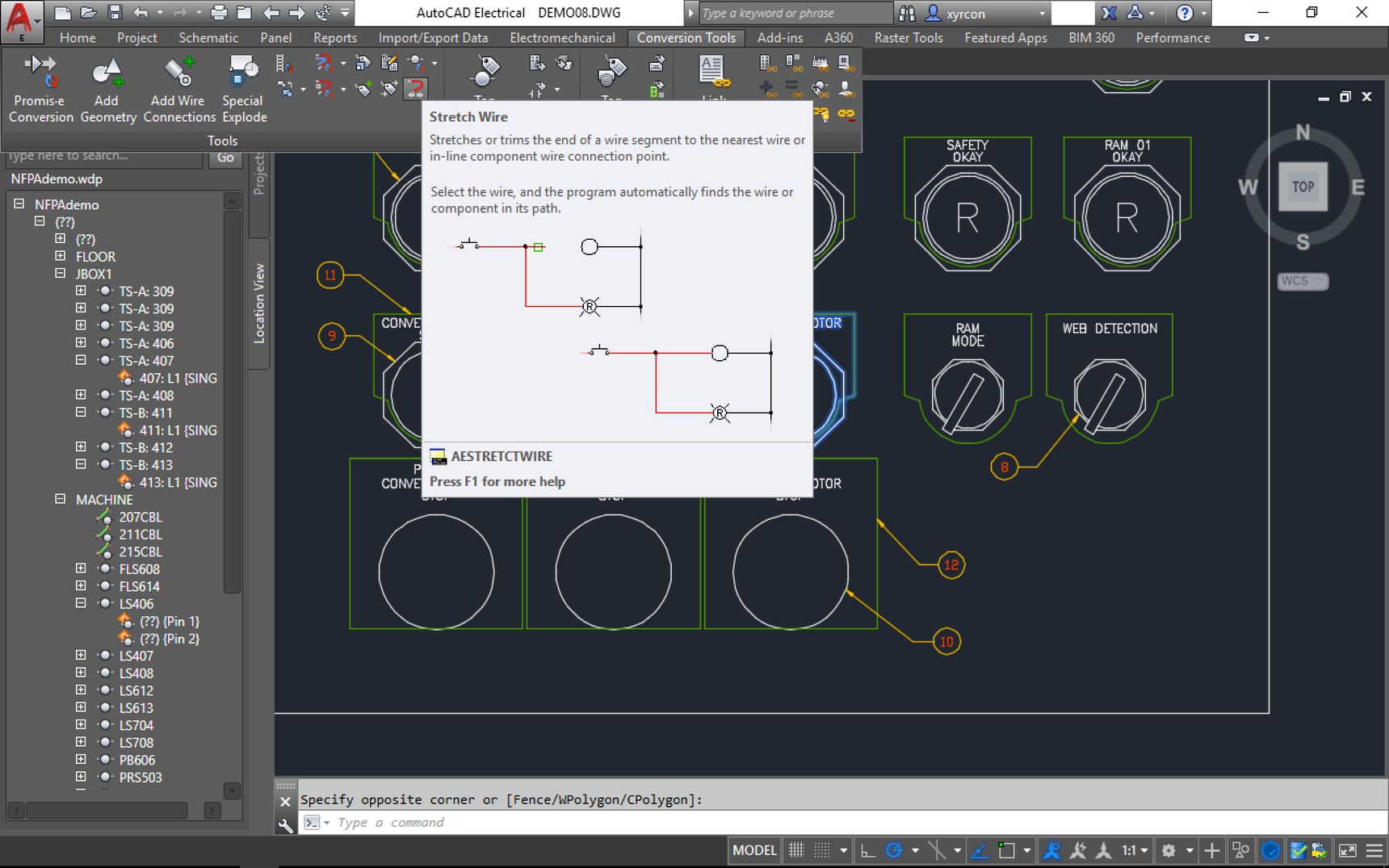Screen dimensions: 1389x868
Task: Go to previous project drawing arrow
Action: click(271, 13)
